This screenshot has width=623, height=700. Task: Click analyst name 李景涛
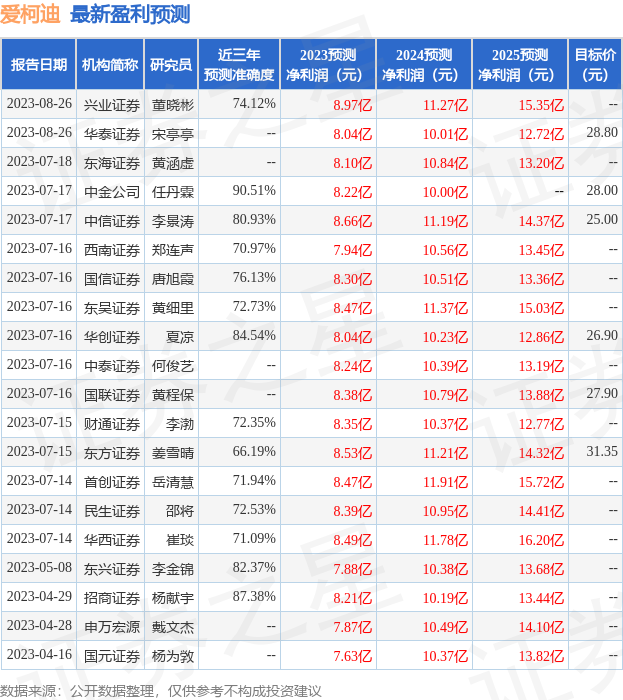tap(173, 221)
